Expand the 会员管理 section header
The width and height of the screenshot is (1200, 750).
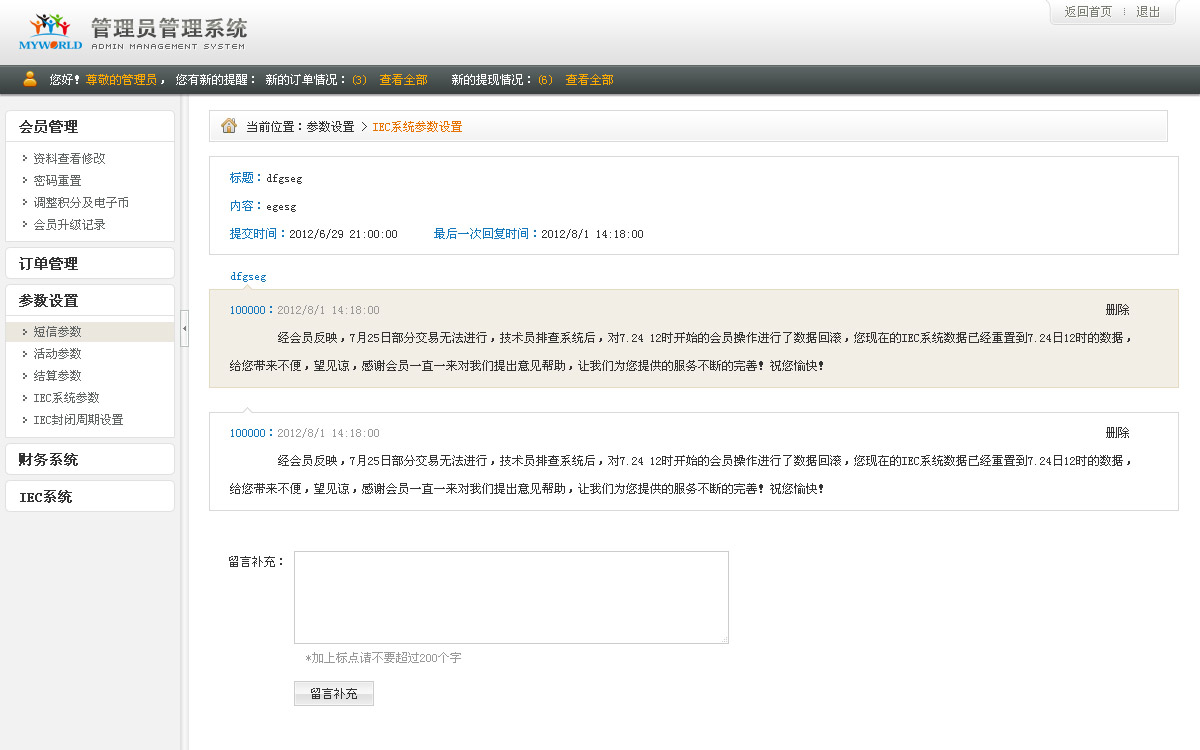[90, 127]
